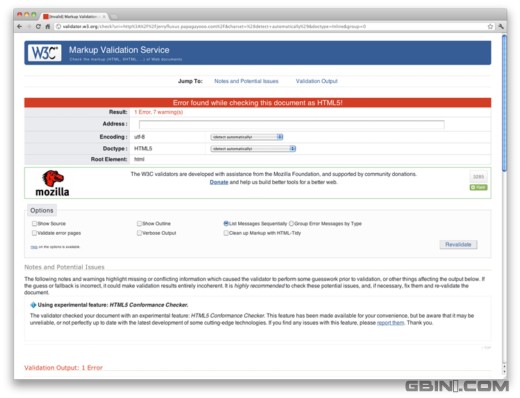Open the Doctype detect automatically dropdown
The height and width of the screenshot is (398, 520).
(x=253, y=149)
